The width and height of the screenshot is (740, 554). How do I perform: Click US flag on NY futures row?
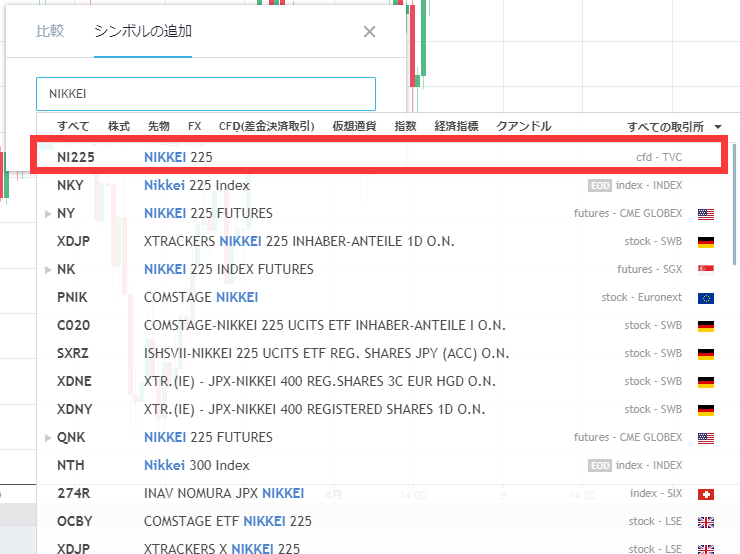click(x=706, y=214)
